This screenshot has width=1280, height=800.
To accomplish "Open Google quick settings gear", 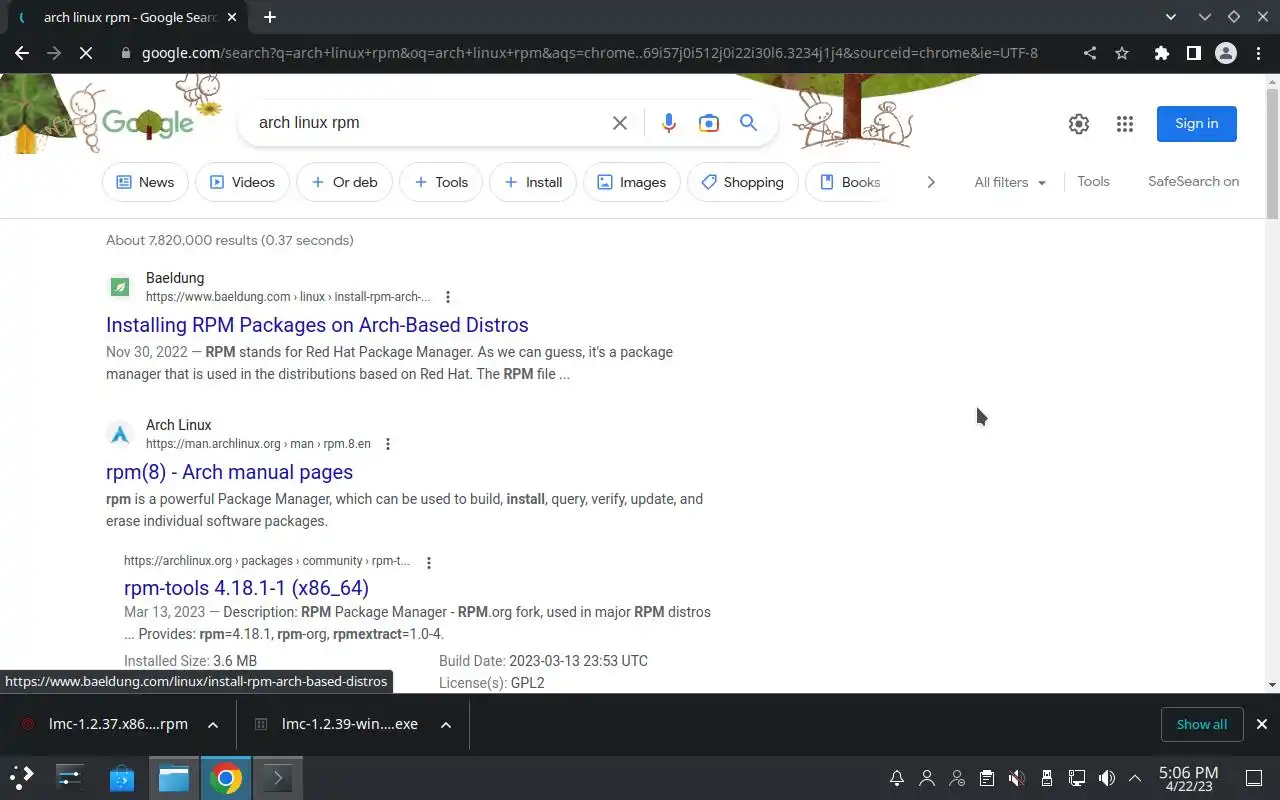I will (x=1079, y=124).
